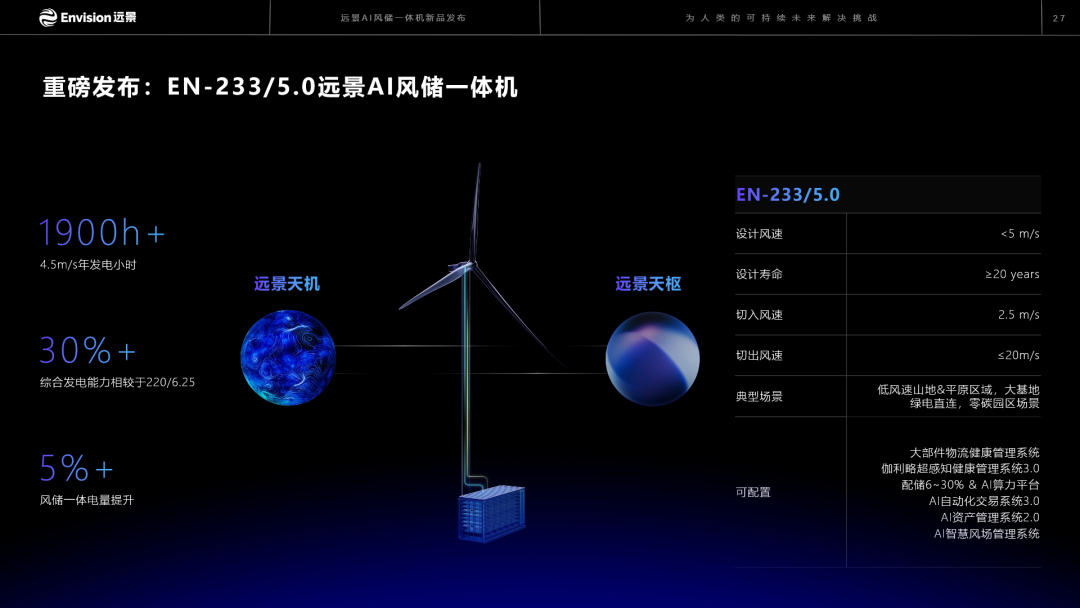Click the 设计风速 row label
The height and width of the screenshot is (608, 1080).
click(x=759, y=234)
